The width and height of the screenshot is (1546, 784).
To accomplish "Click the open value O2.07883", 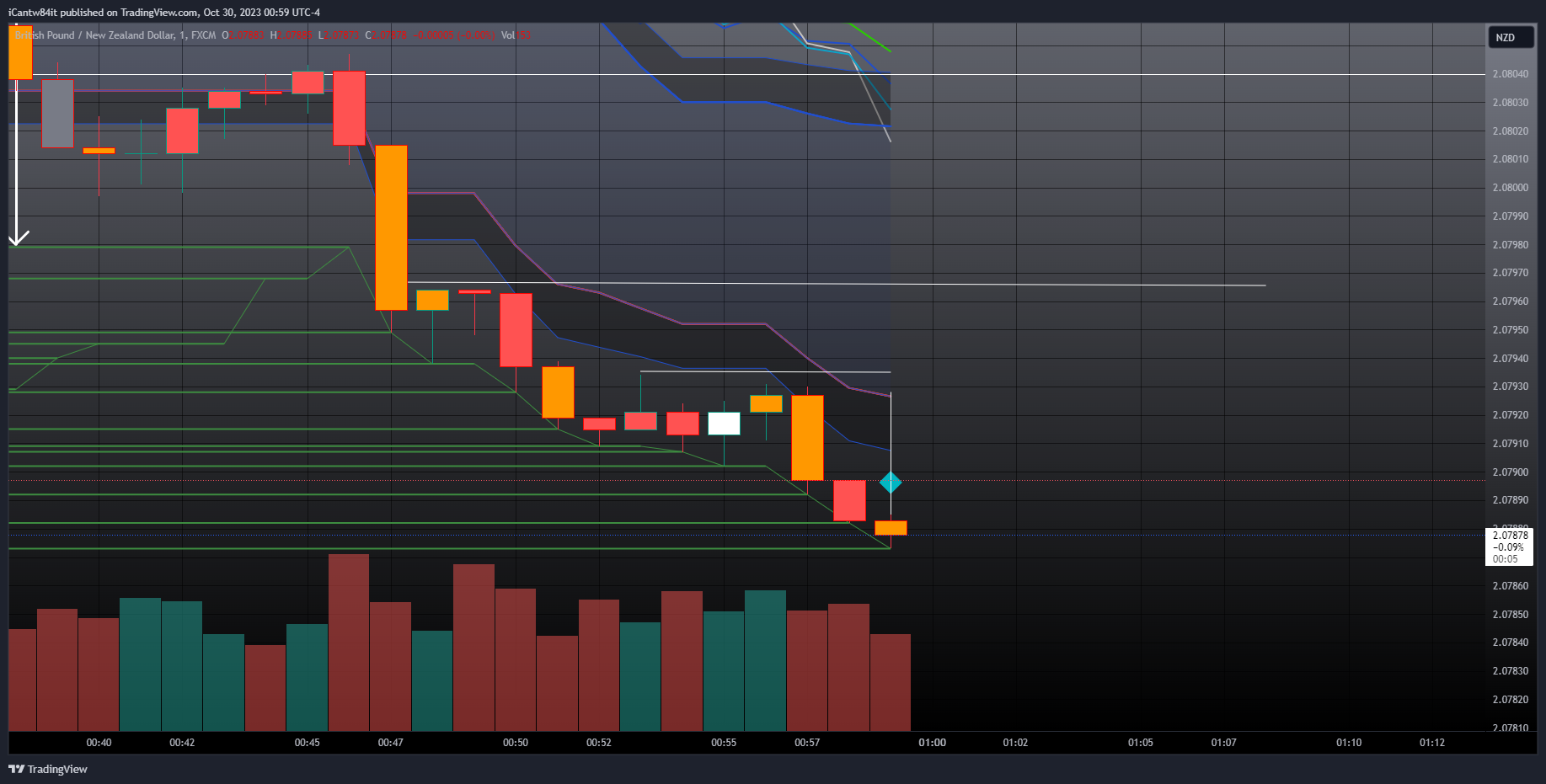I will [243, 35].
